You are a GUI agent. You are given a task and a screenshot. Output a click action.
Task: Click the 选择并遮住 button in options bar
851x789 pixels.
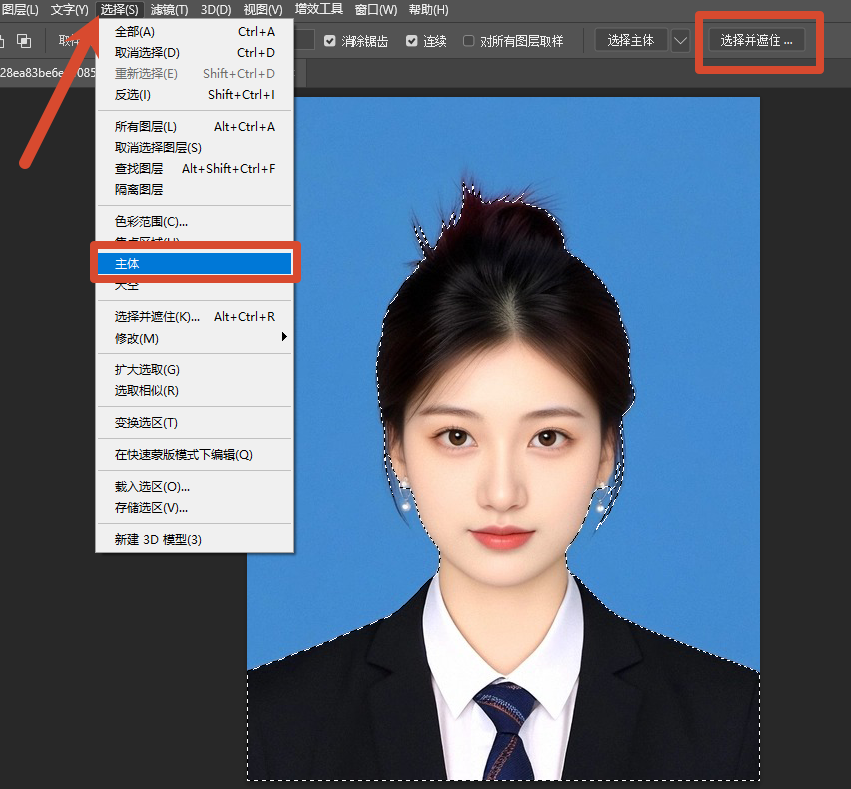pyautogui.click(x=757, y=41)
